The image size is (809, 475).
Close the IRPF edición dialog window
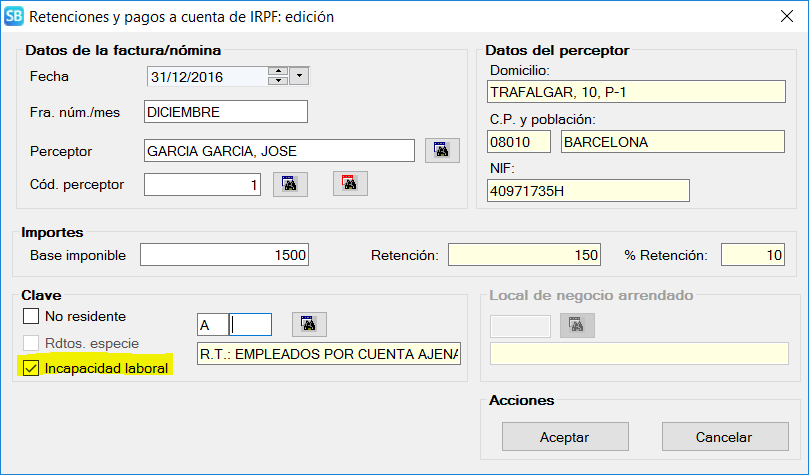click(785, 16)
